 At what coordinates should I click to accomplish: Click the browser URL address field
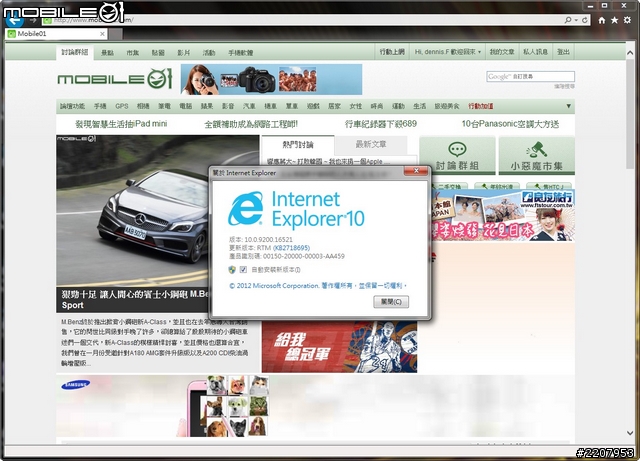302,20
